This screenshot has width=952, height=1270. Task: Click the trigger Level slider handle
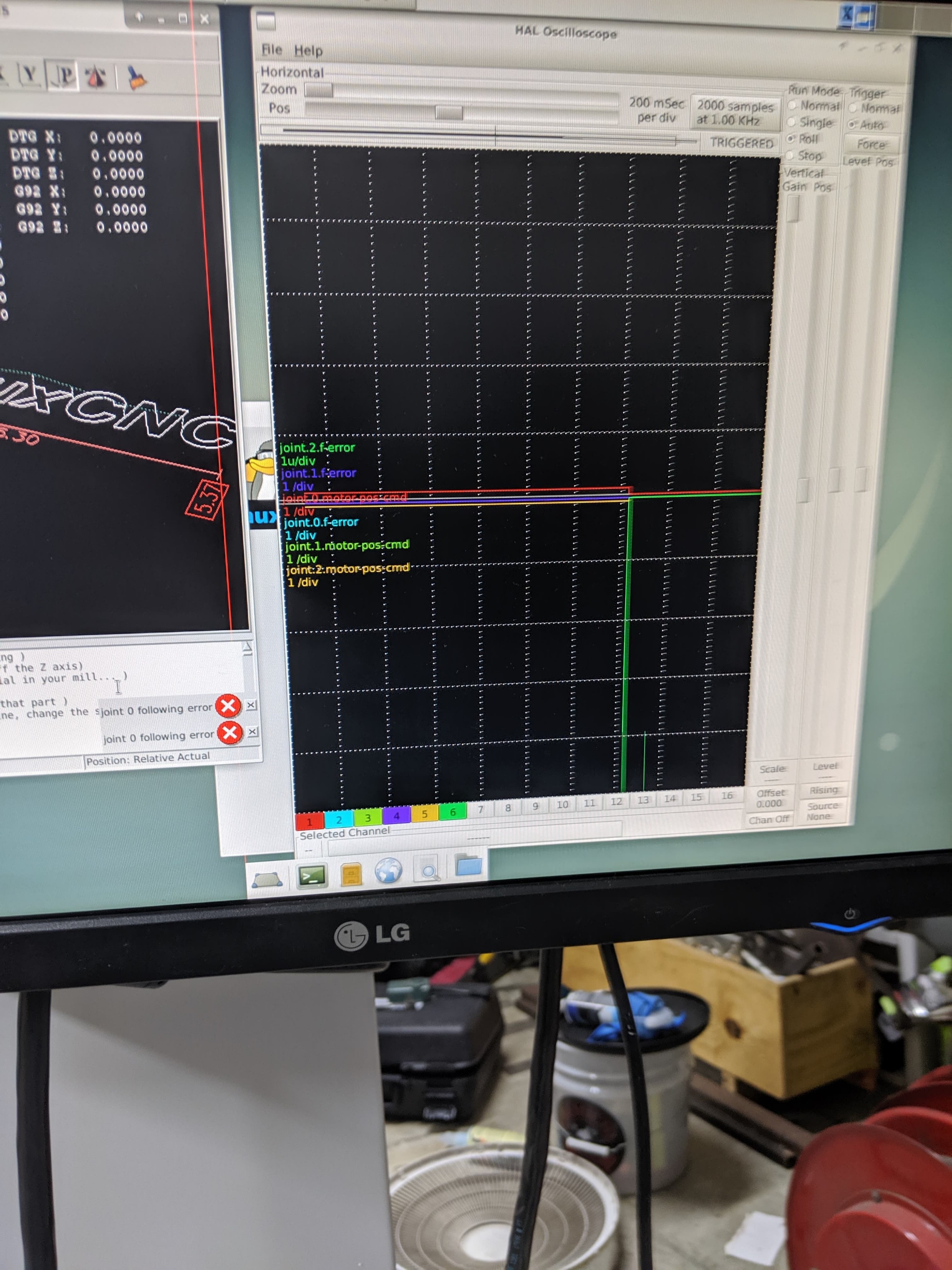(x=834, y=480)
